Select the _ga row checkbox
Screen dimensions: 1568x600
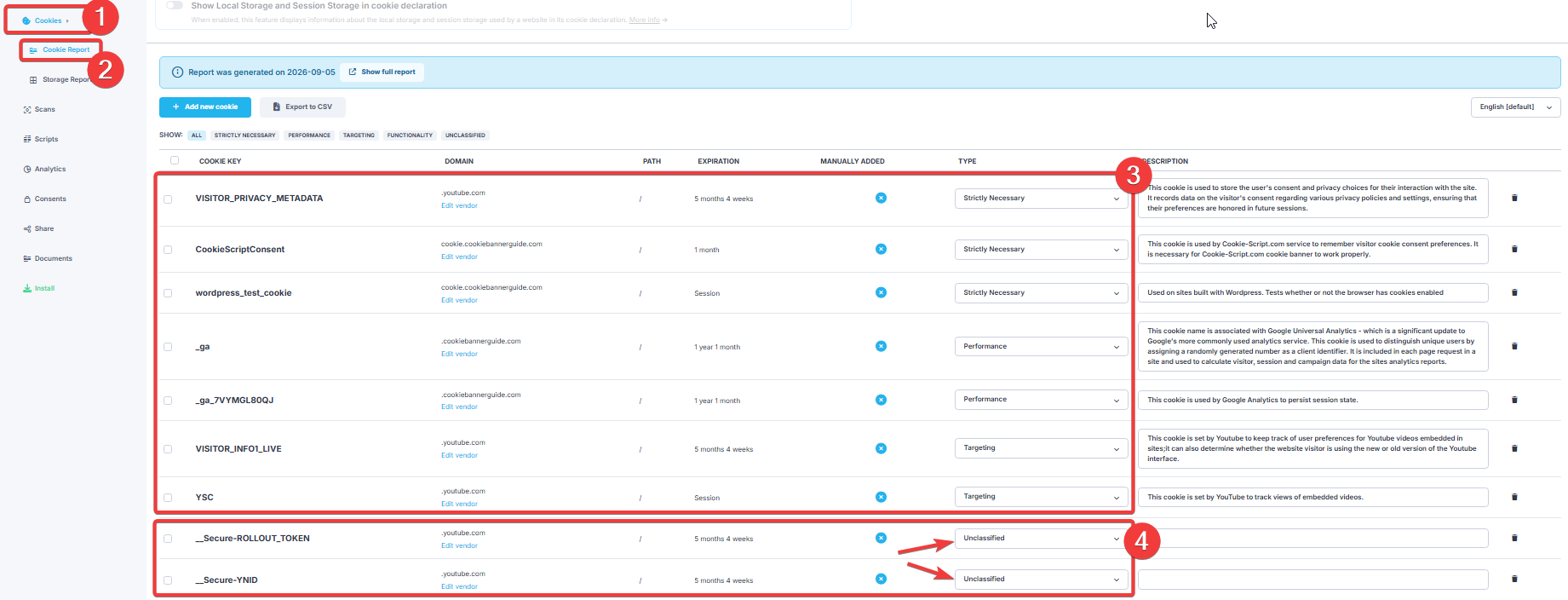point(168,347)
